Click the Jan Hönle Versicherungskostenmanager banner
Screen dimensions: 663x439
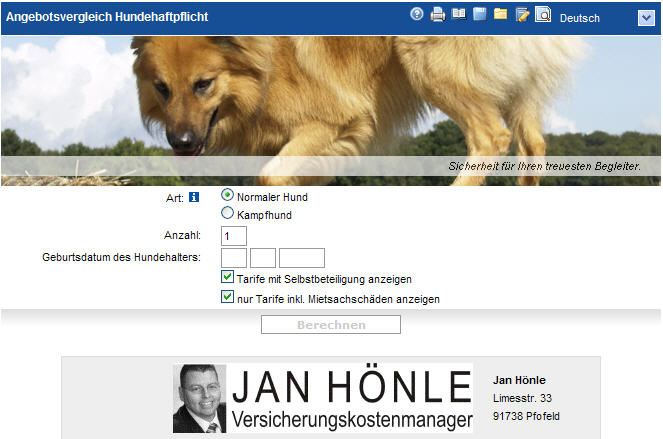(351, 398)
